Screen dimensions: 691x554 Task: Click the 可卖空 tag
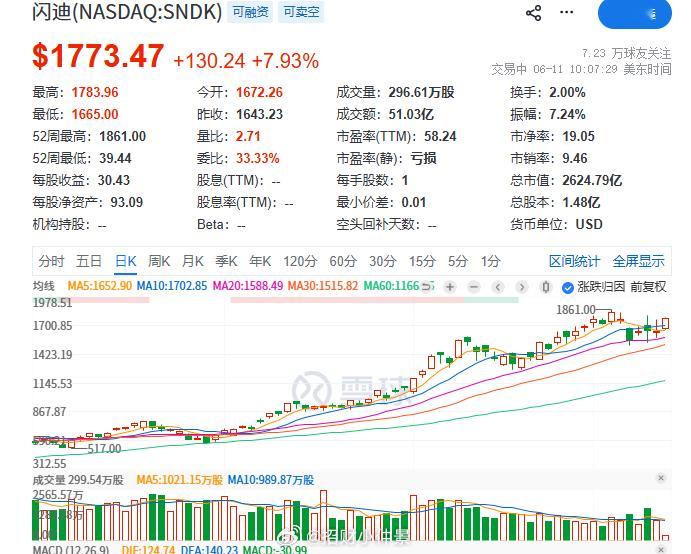point(301,12)
